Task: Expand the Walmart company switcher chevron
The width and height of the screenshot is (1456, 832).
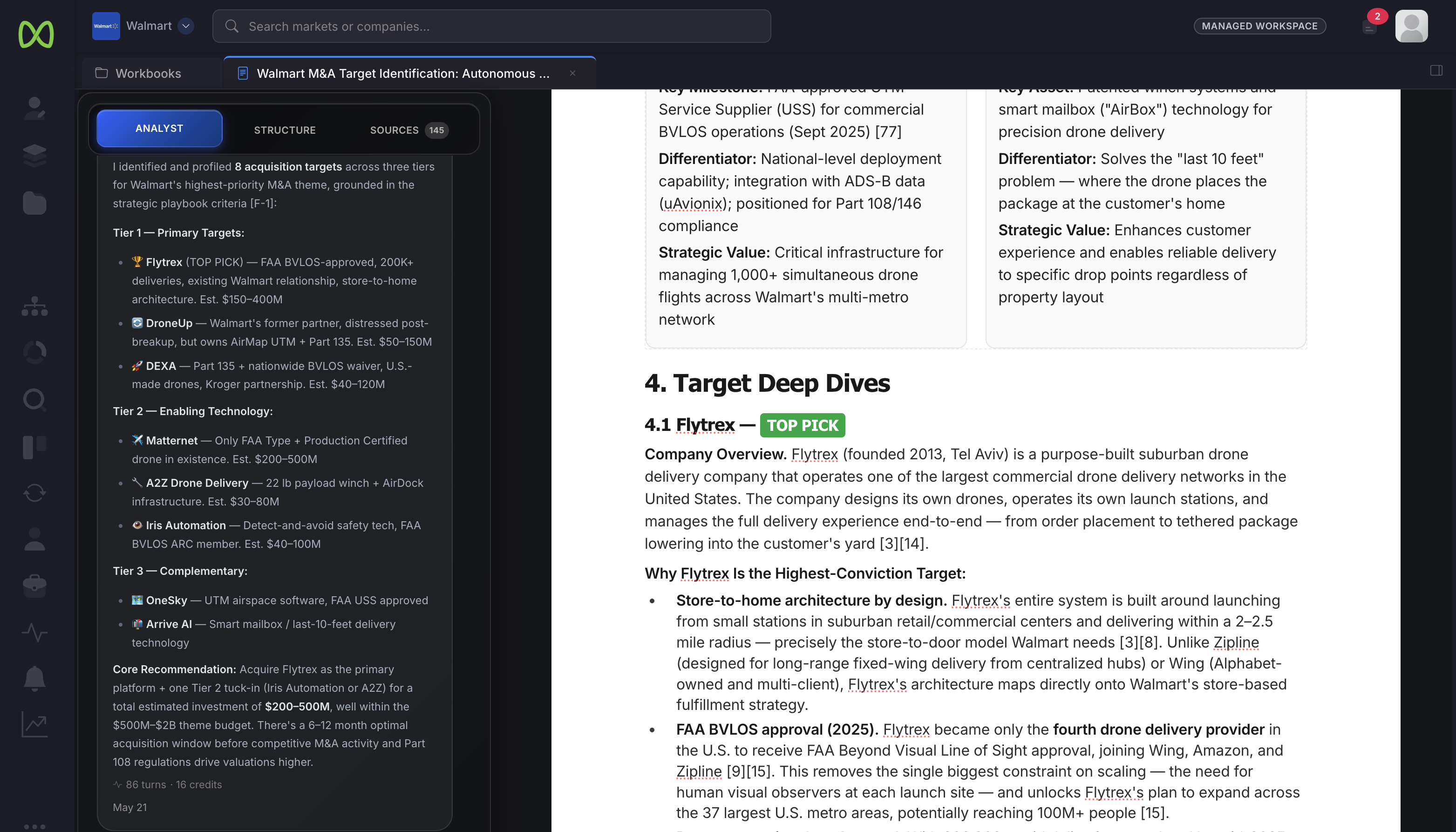Action: point(186,26)
